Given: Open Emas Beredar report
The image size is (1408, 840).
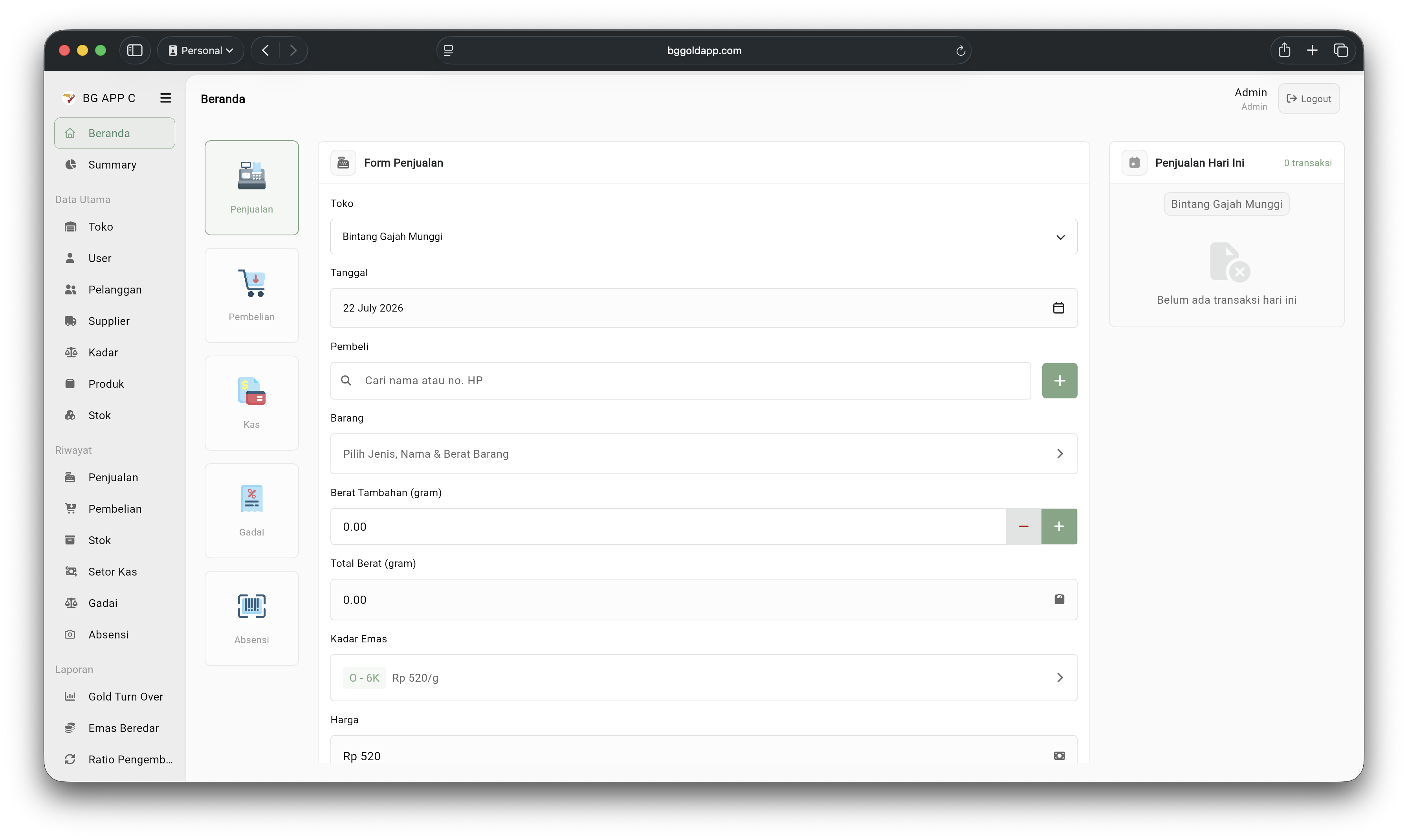Looking at the screenshot, I should 114,728.
